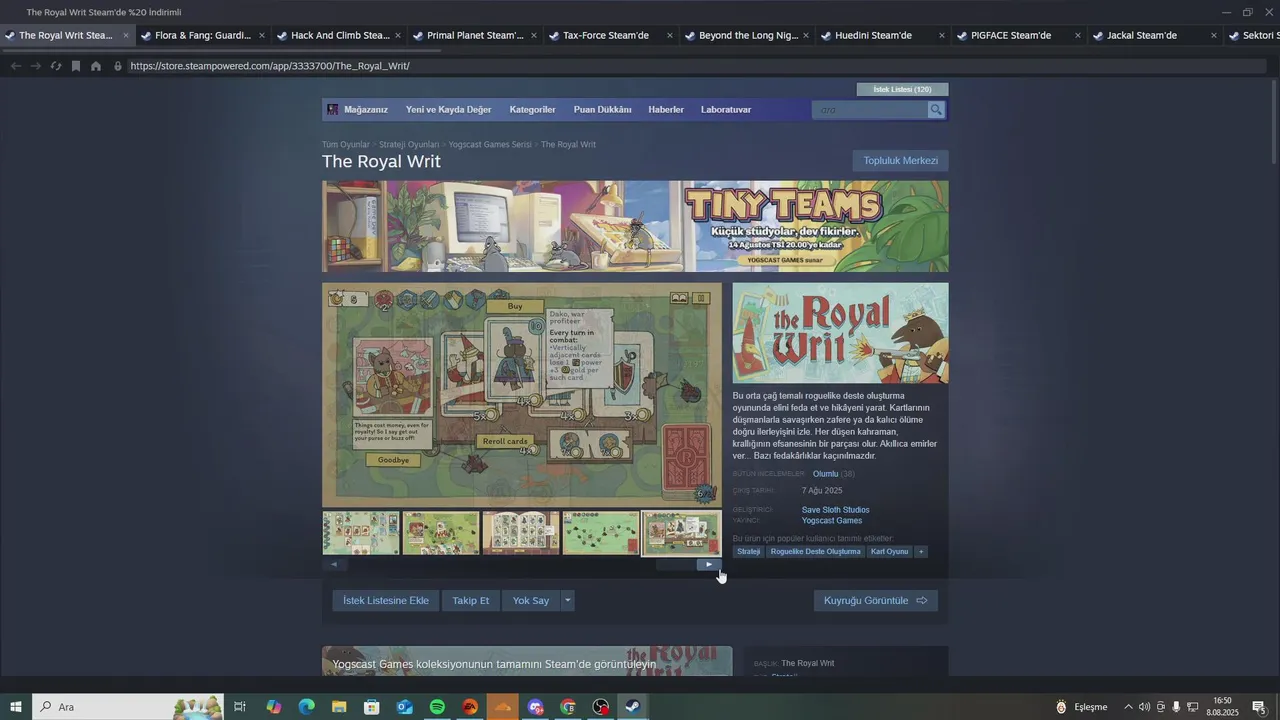Open the Yogscast Games publisher link
1280x720 pixels.
pyautogui.click(x=831, y=521)
